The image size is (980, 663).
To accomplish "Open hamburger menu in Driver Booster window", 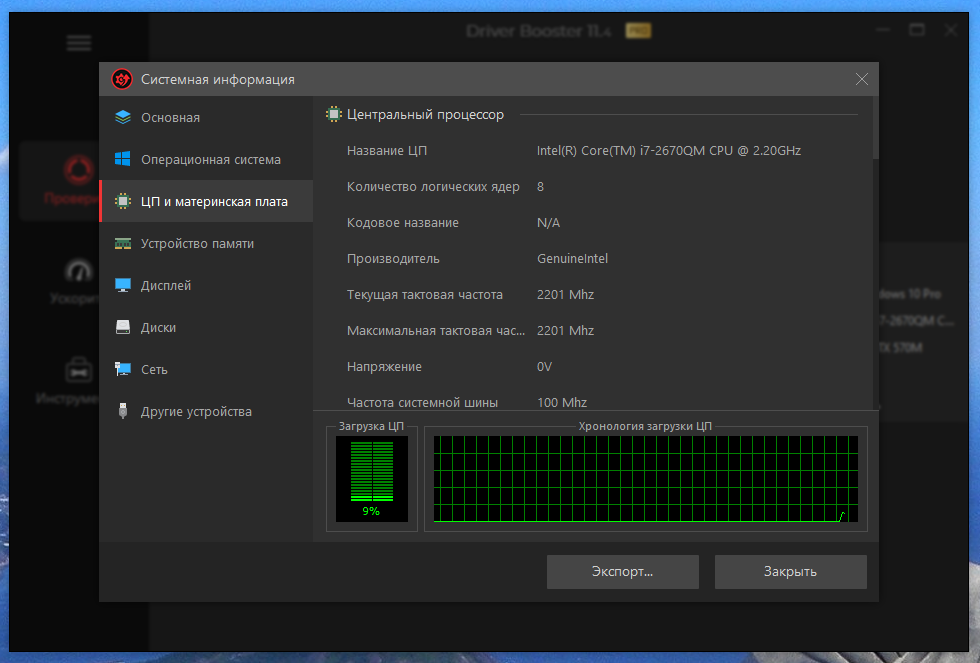I will (79, 43).
